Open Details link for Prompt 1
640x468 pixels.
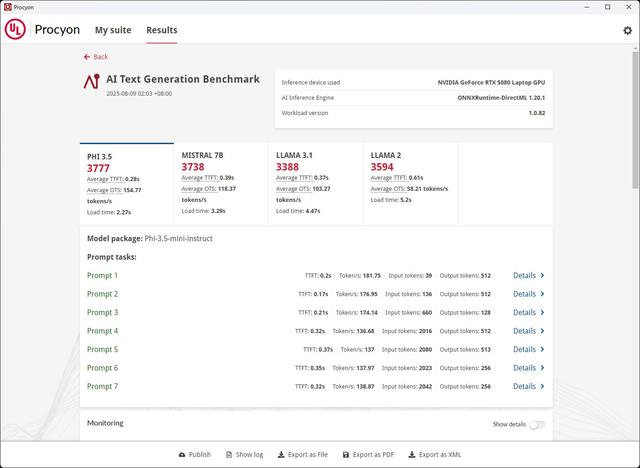tap(524, 275)
